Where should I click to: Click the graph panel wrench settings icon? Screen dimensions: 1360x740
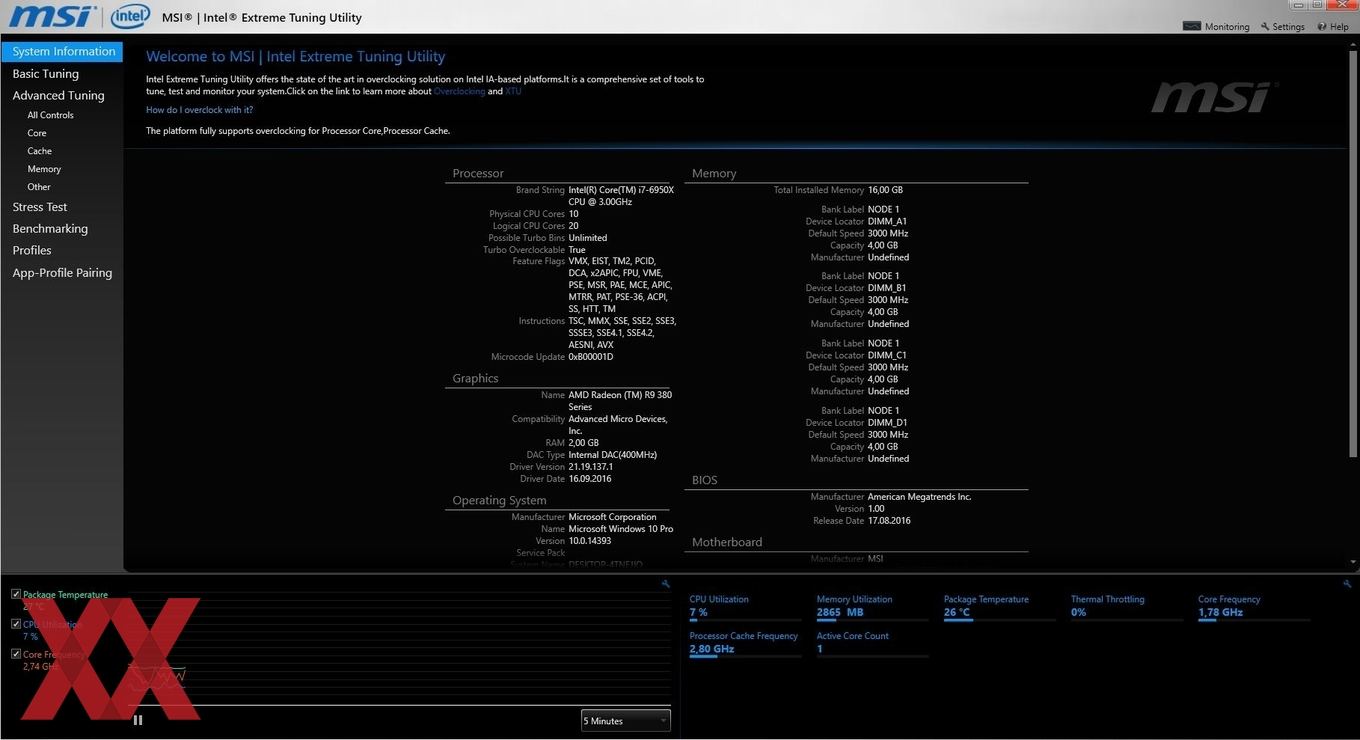(x=666, y=584)
